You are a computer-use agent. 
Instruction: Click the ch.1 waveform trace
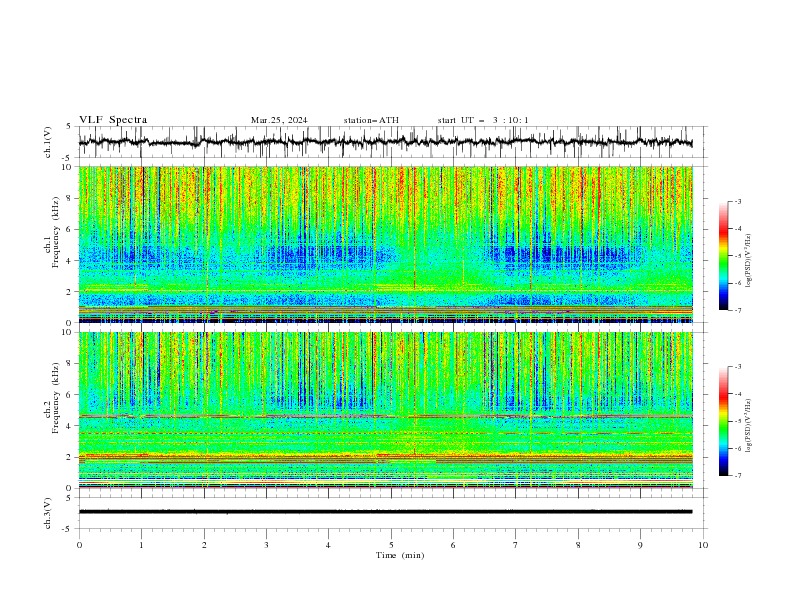(x=385, y=142)
